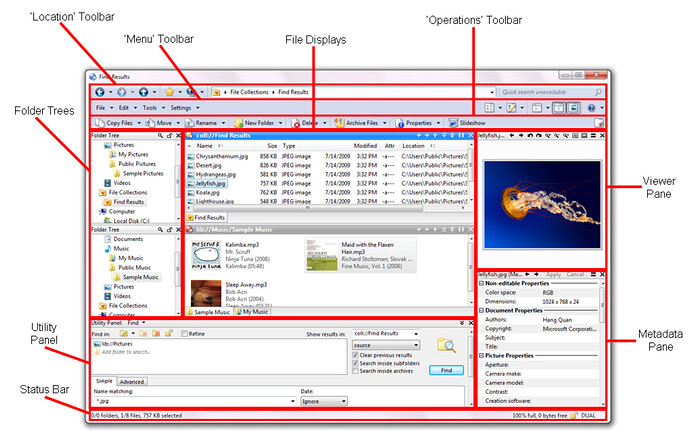Open the Date Ignore dropdown

point(324,401)
